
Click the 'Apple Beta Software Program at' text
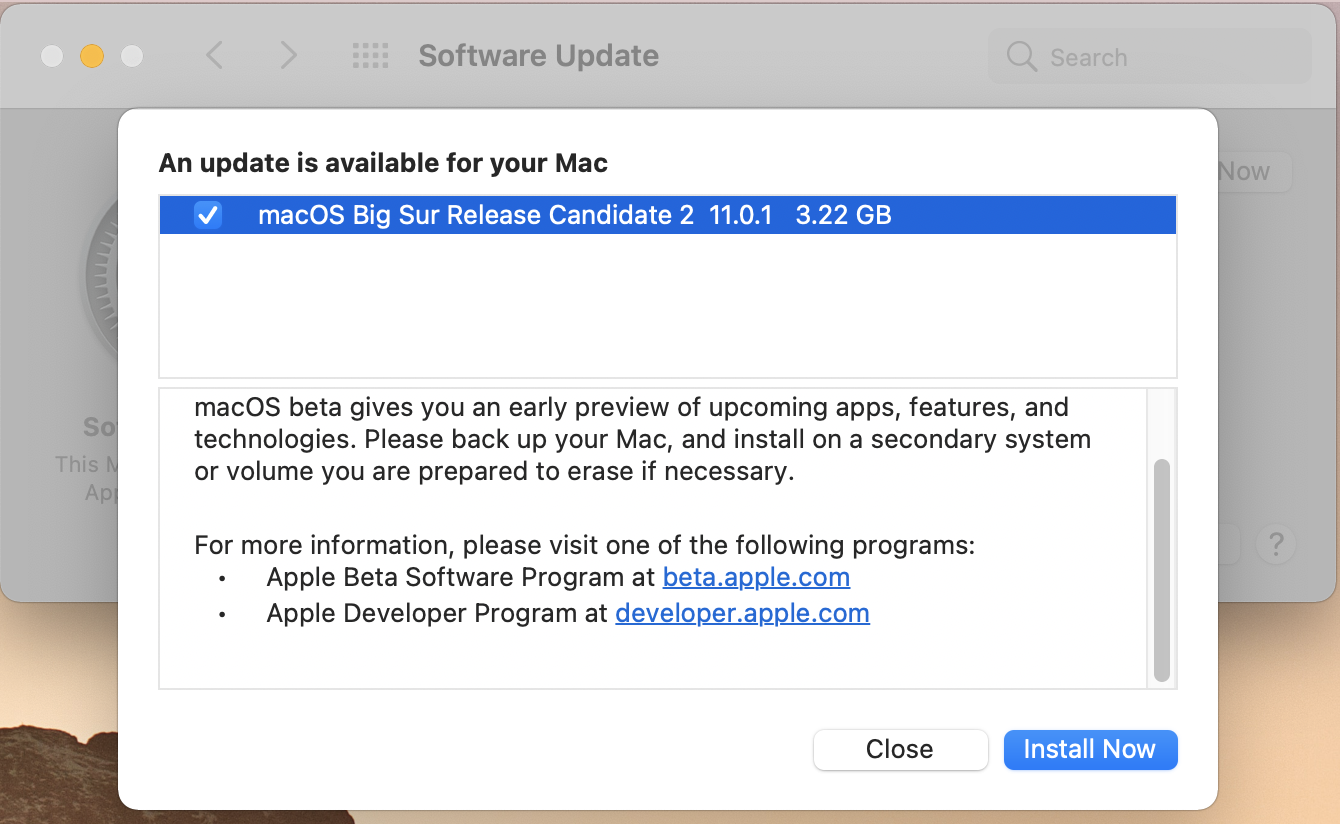pyautogui.click(x=461, y=577)
